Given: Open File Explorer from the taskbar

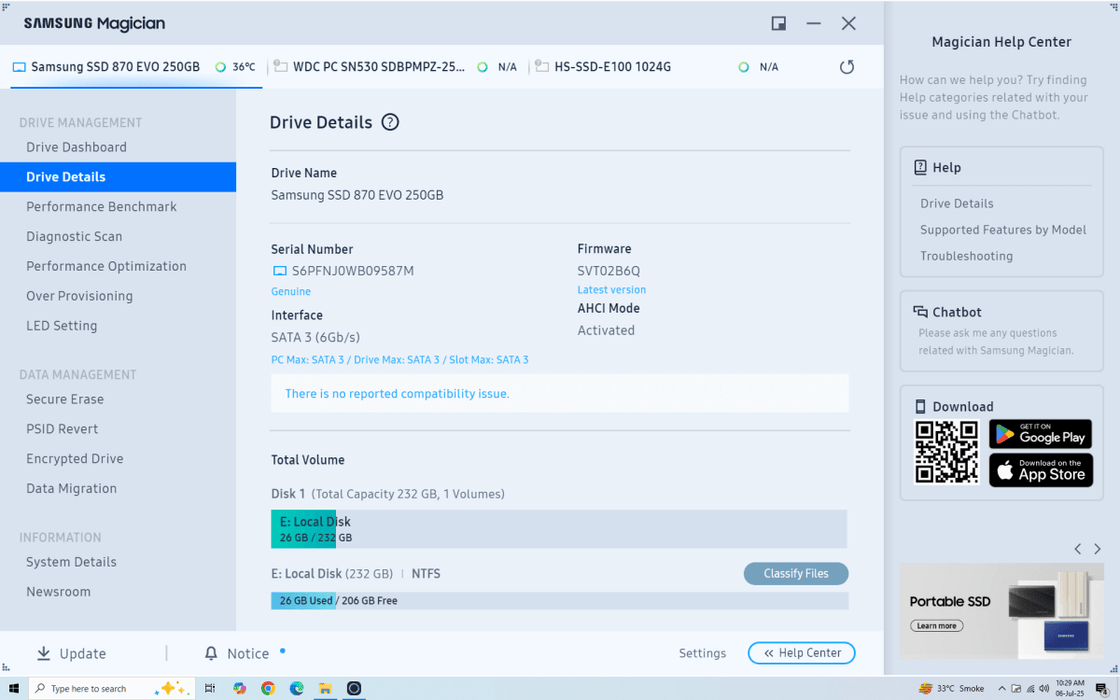Looking at the screenshot, I should point(325,688).
